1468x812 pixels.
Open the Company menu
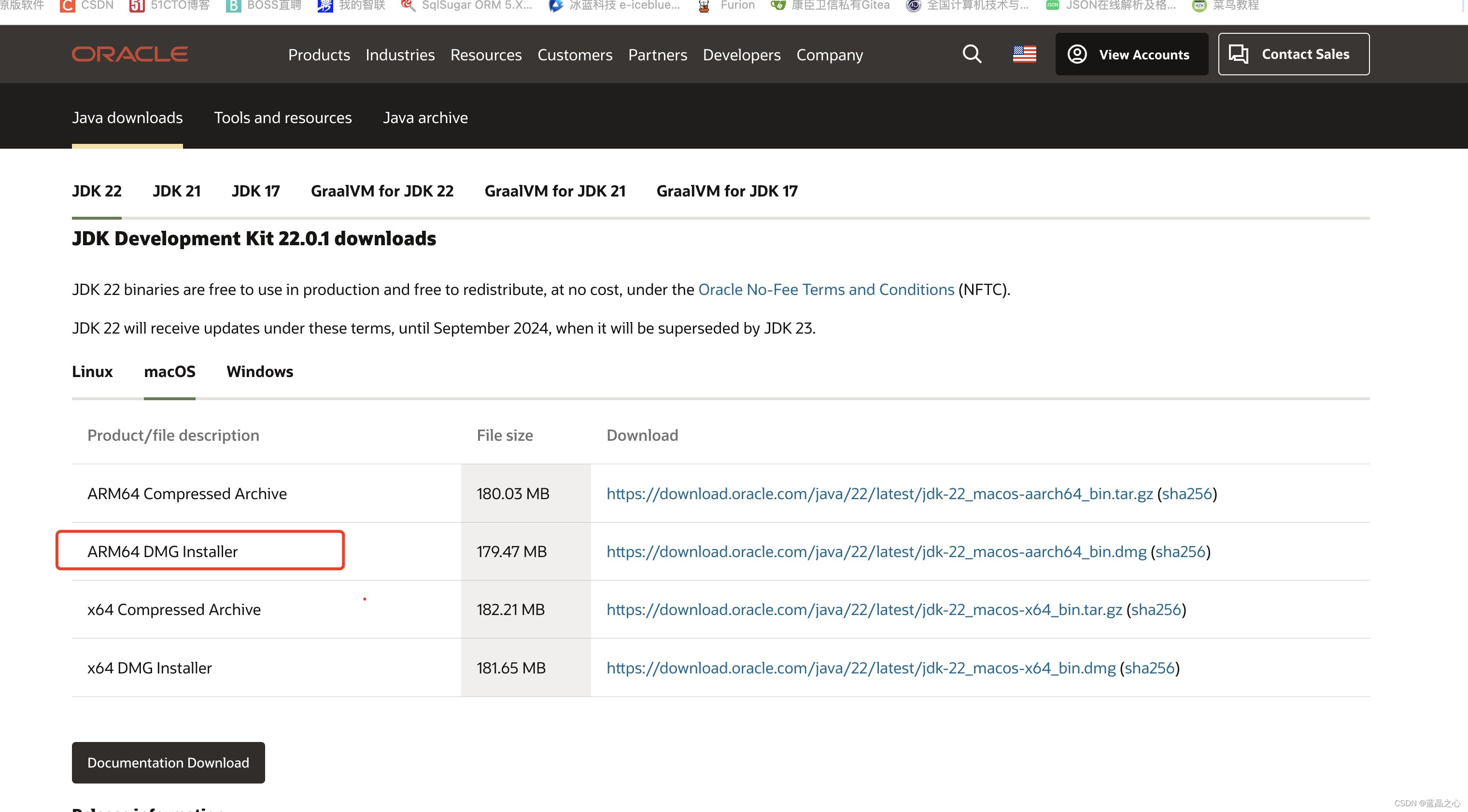click(830, 55)
